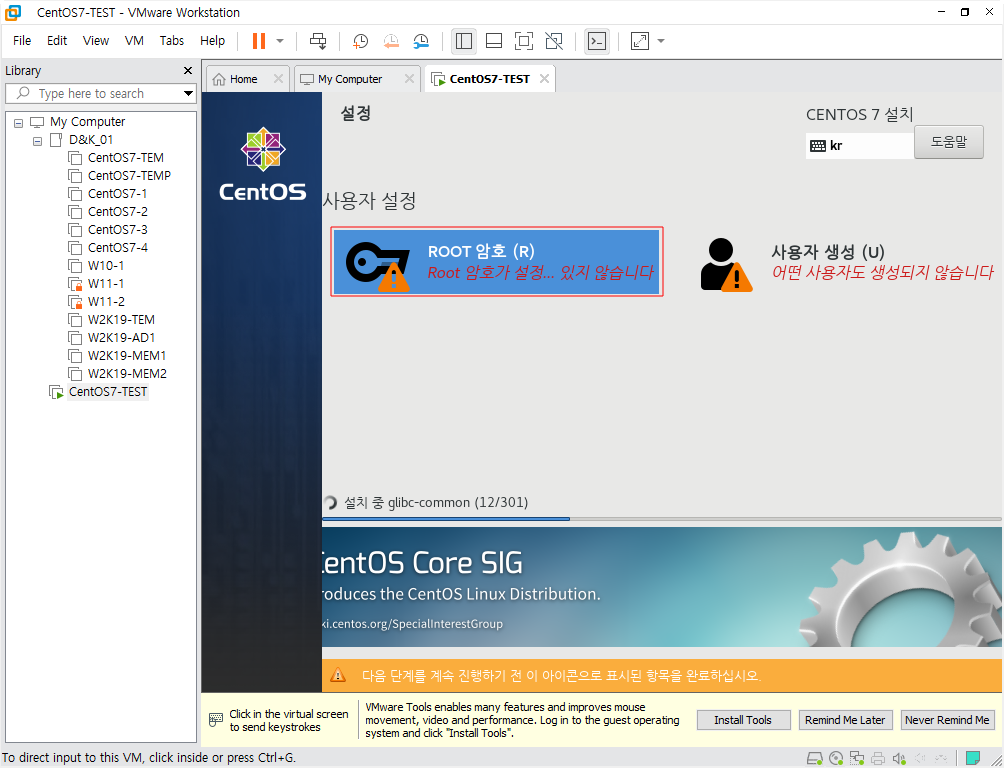
Task: Toggle Unity mode
Action: (554, 41)
